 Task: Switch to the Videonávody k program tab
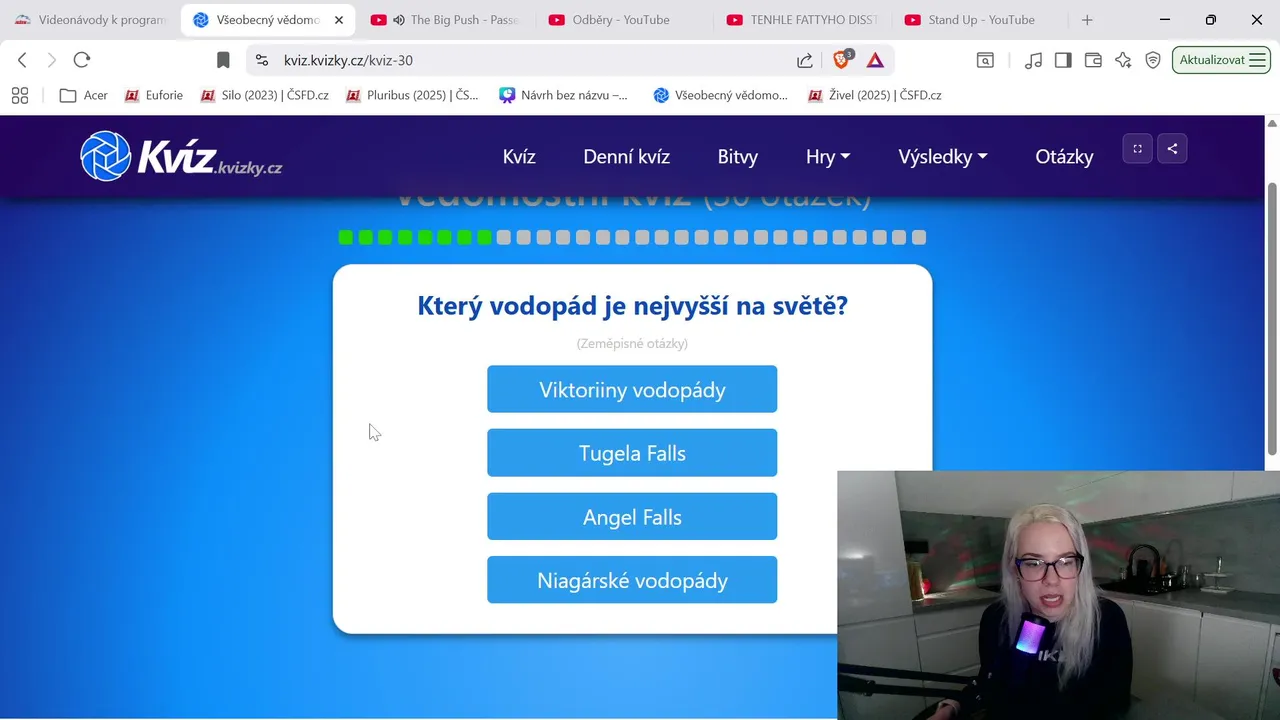(89, 20)
